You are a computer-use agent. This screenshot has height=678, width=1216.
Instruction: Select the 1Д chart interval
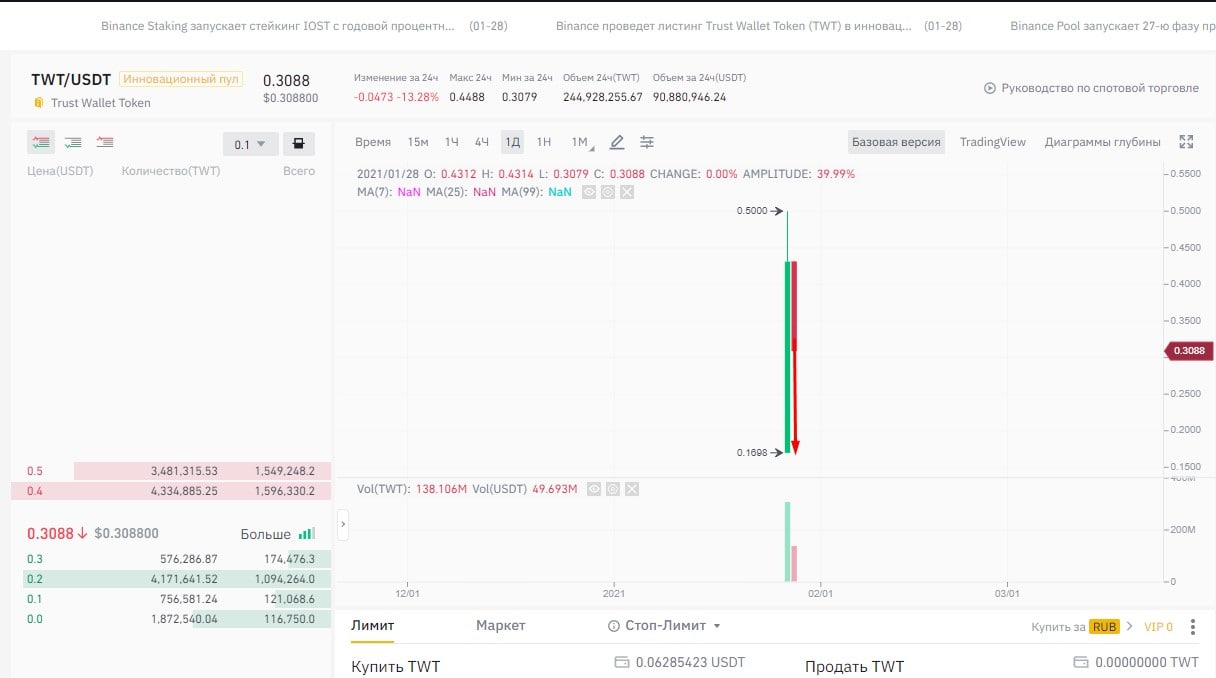click(x=513, y=142)
